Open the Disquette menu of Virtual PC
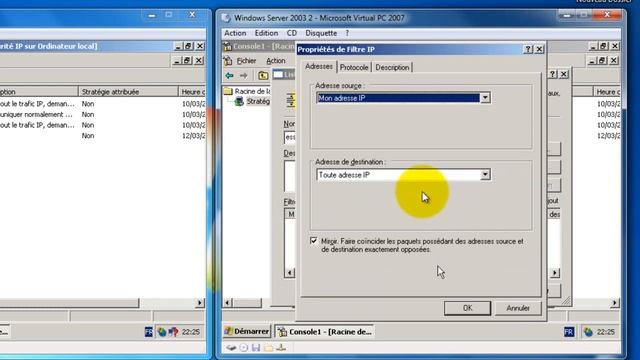Image resolution: width=640 pixels, height=360 pixels. [321, 33]
